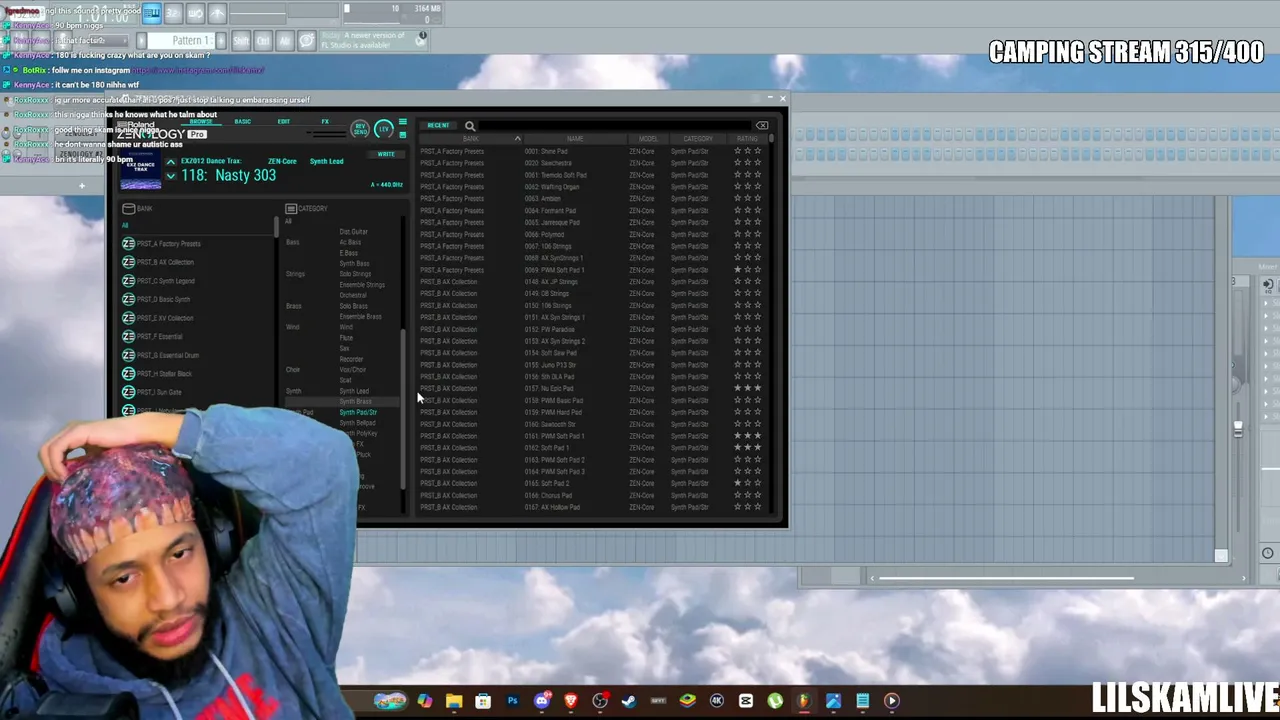Switch to the BASIC tab in Zenology
The image size is (1280, 720).
pos(243,122)
